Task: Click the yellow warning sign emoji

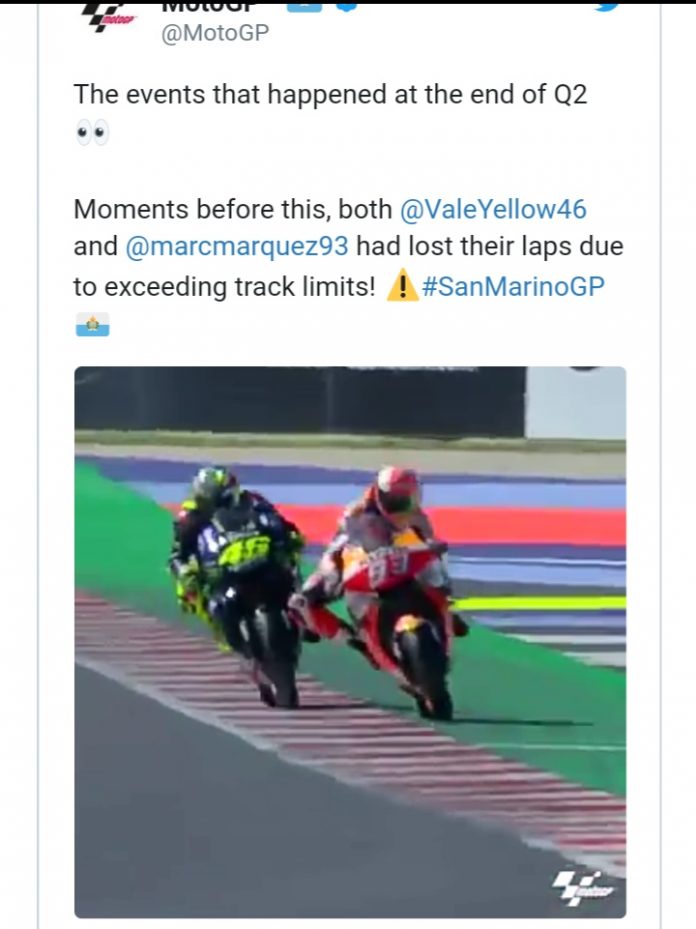Action: [x=402, y=287]
